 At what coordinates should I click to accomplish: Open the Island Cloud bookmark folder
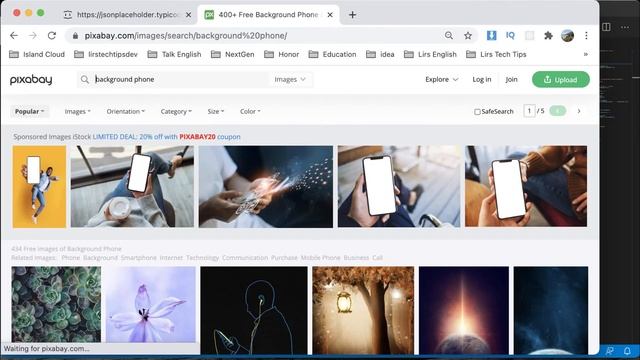(37, 54)
